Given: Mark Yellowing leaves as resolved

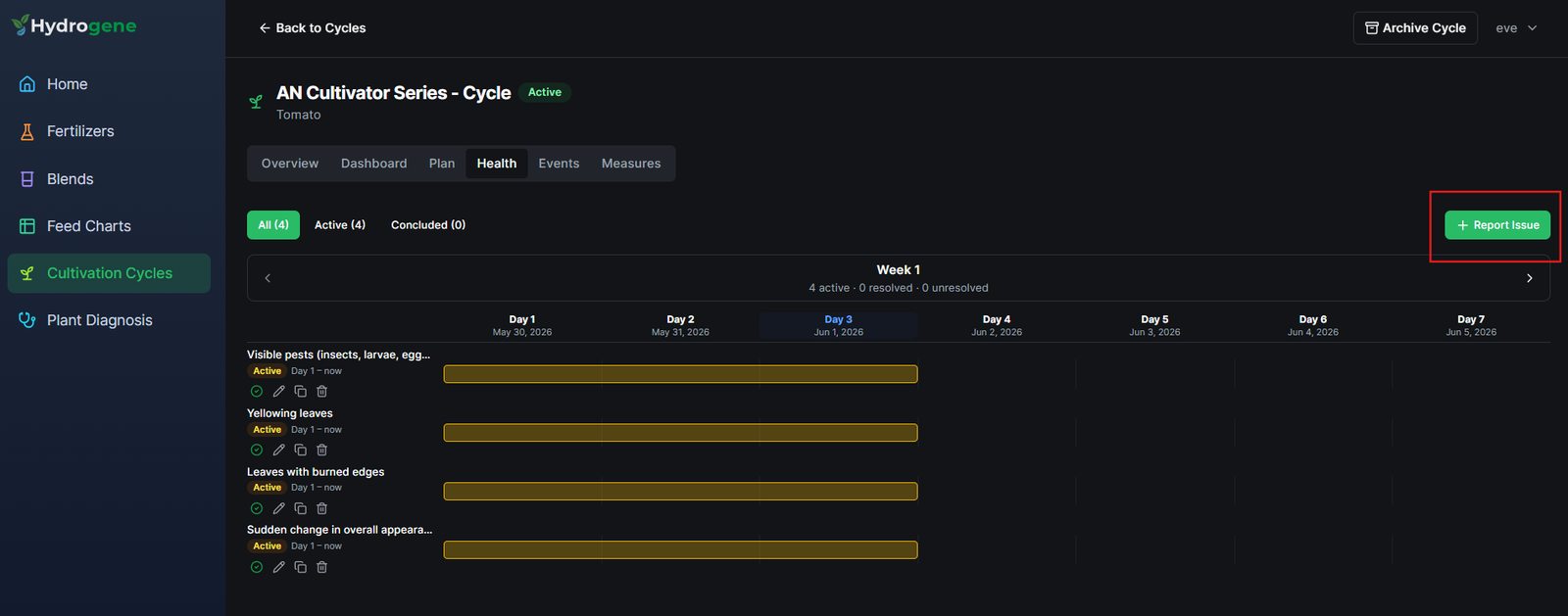Looking at the screenshot, I should coord(257,450).
